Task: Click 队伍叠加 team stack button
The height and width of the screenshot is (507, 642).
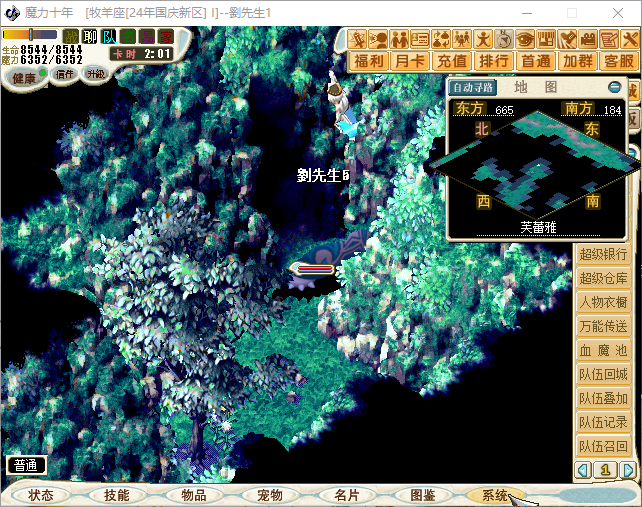Action: tap(603, 398)
